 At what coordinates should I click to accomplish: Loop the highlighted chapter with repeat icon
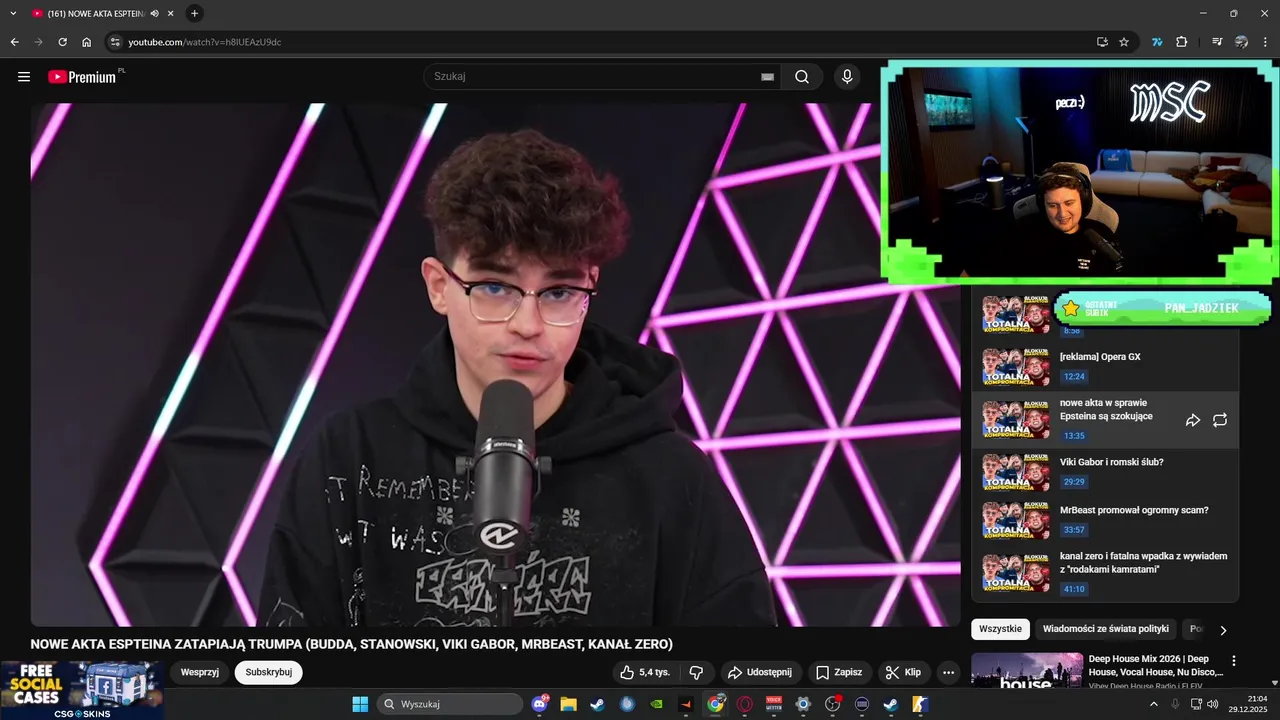coord(1220,421)
